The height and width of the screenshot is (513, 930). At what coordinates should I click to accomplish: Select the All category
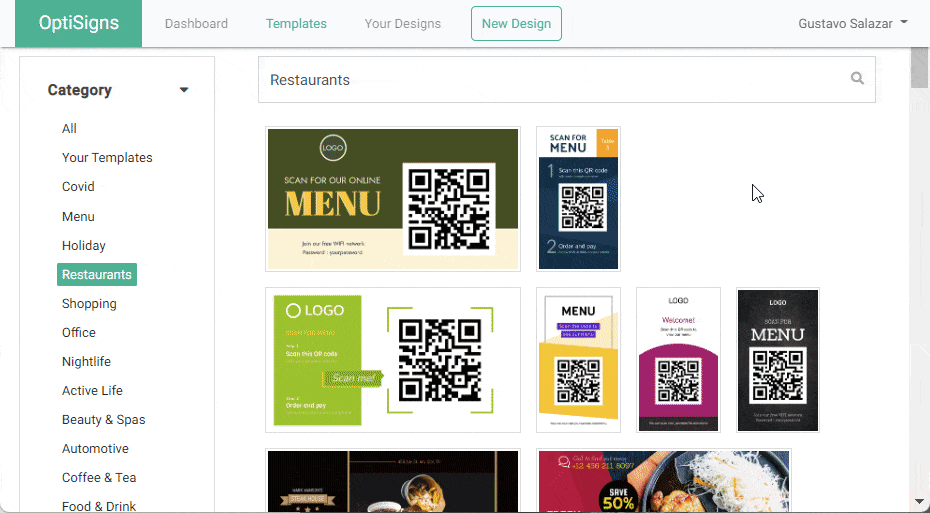point(69,129)
